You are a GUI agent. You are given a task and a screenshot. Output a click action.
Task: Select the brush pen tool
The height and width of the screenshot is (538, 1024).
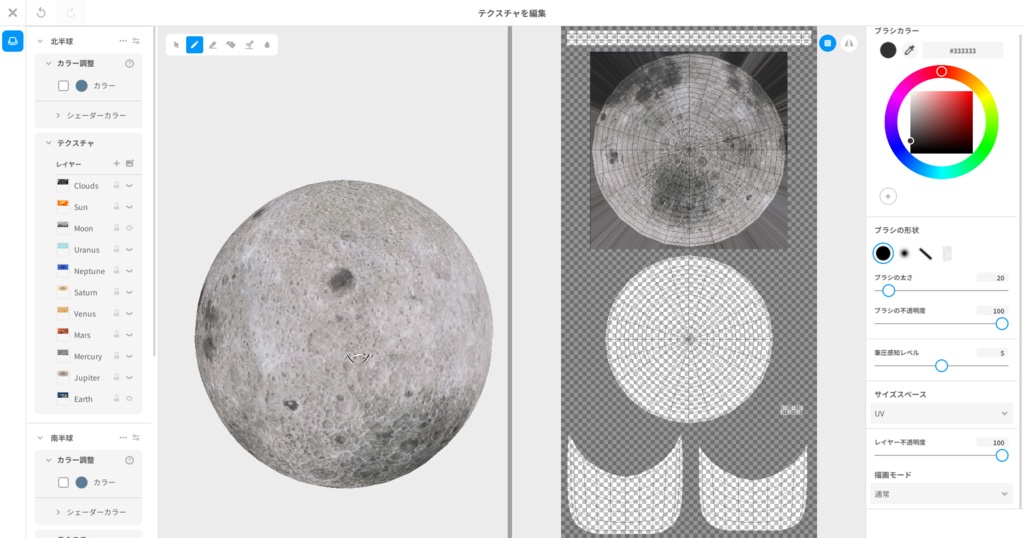point(194,45)
